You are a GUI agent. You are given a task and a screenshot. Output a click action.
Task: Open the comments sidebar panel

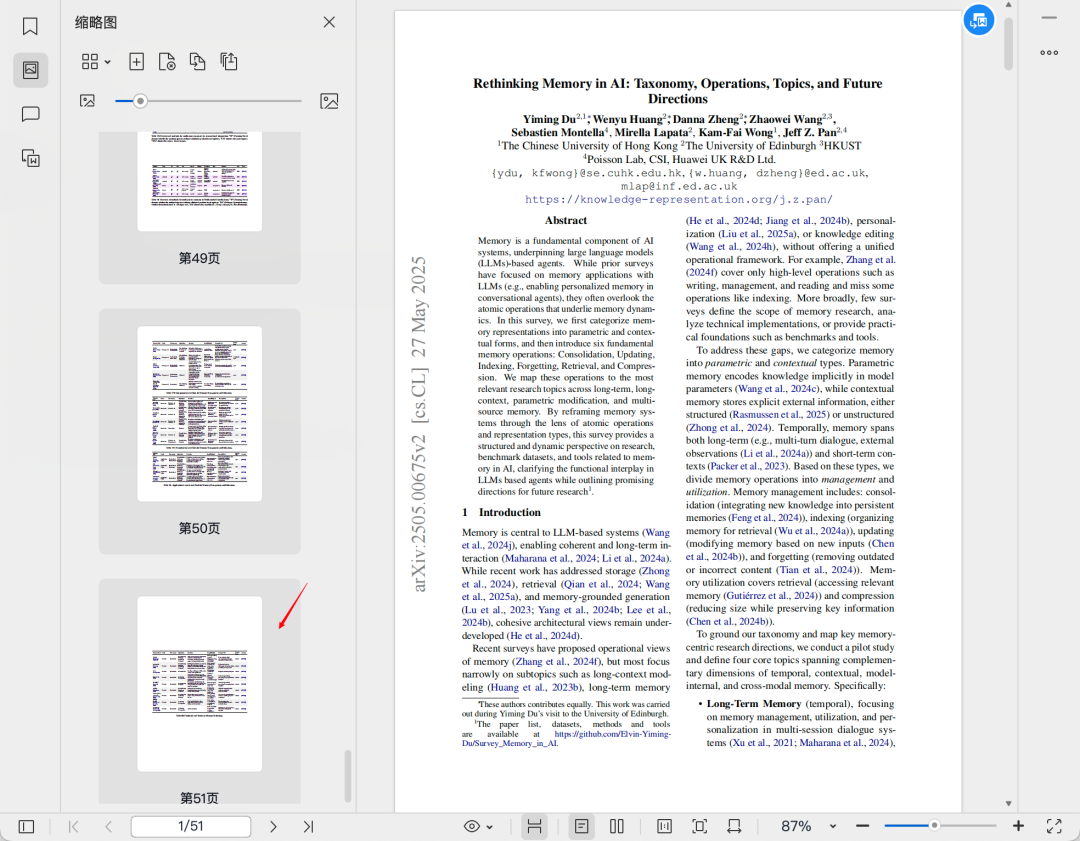[x=30, y=114]
